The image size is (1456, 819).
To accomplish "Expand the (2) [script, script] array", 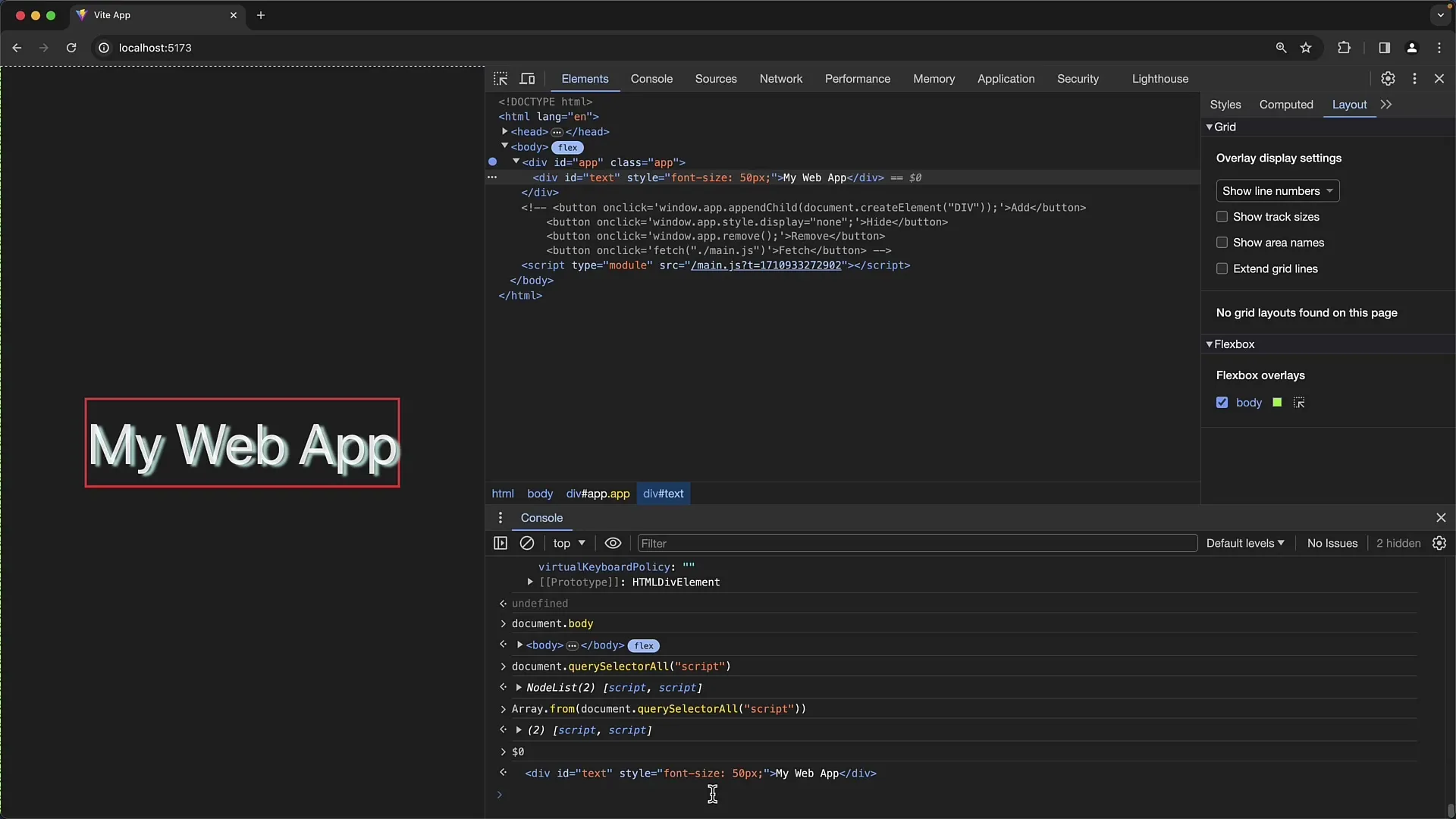I will pos(519,730).
